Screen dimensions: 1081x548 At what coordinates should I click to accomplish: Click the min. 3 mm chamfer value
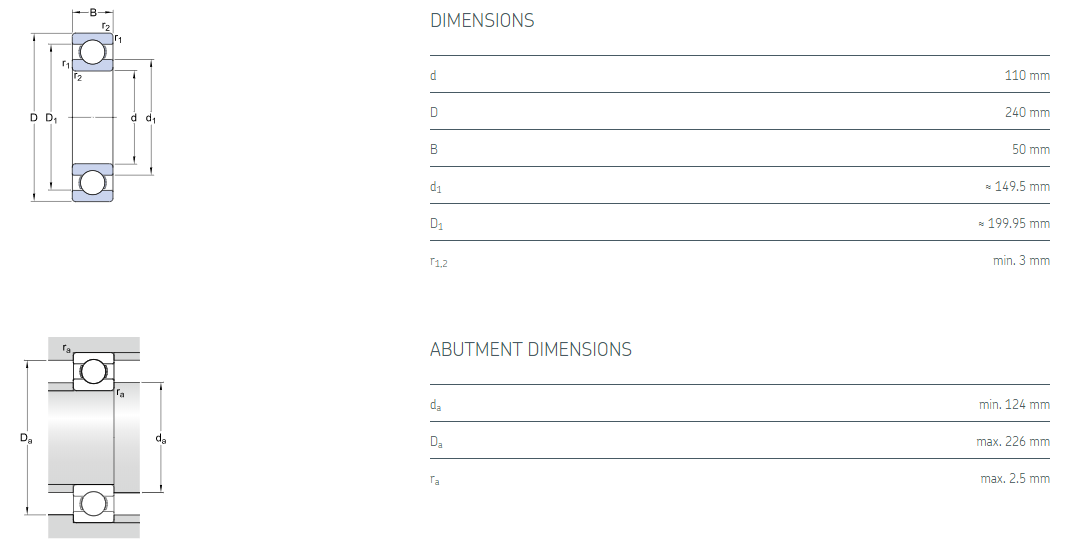(x=1021, y=260)
